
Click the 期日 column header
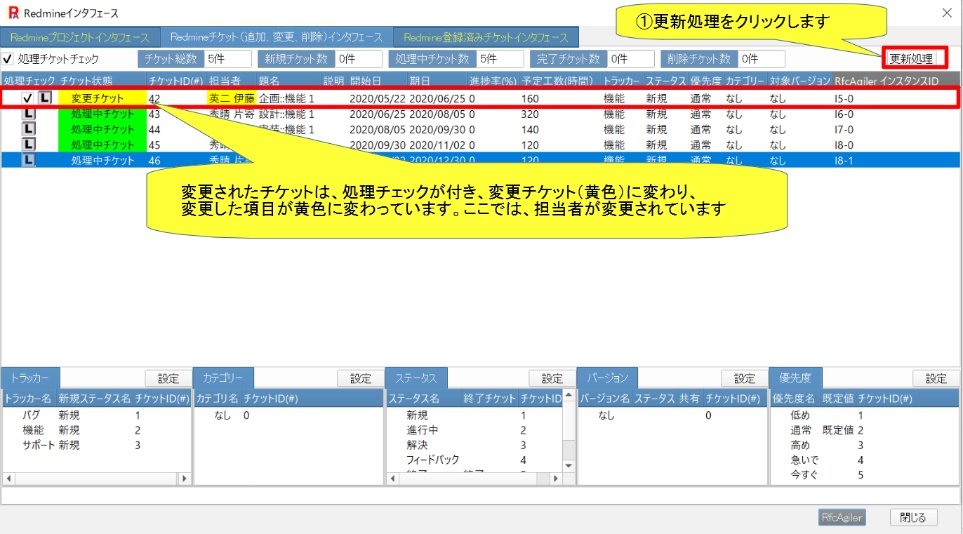[420, 80]
